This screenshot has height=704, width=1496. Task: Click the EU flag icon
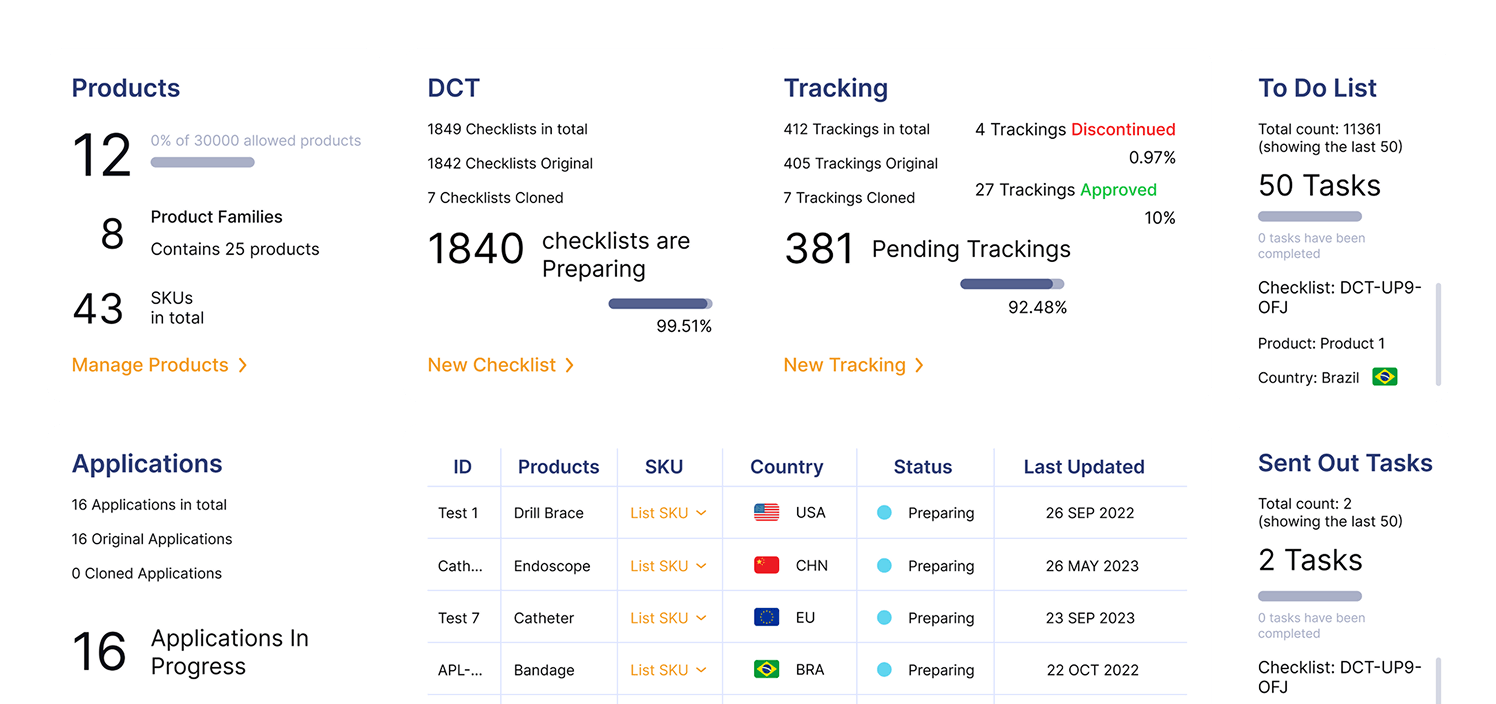pos(766,617)
